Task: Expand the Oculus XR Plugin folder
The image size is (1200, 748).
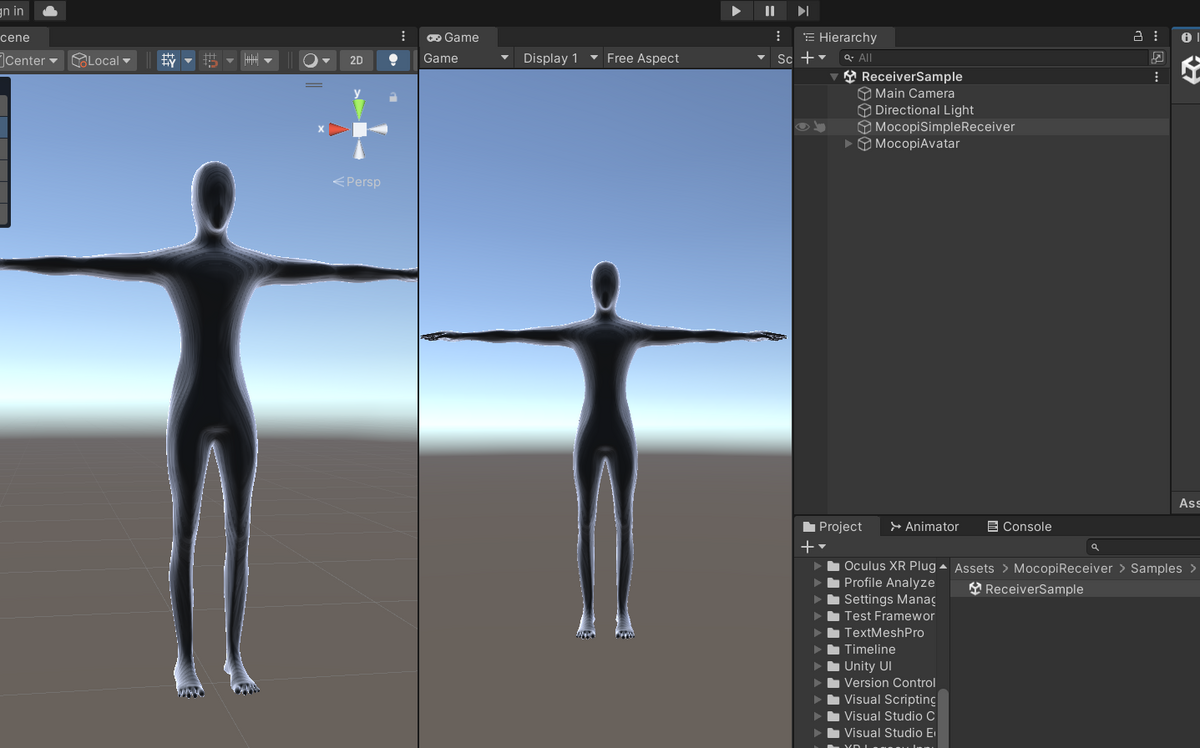Action: coord(818,566)
